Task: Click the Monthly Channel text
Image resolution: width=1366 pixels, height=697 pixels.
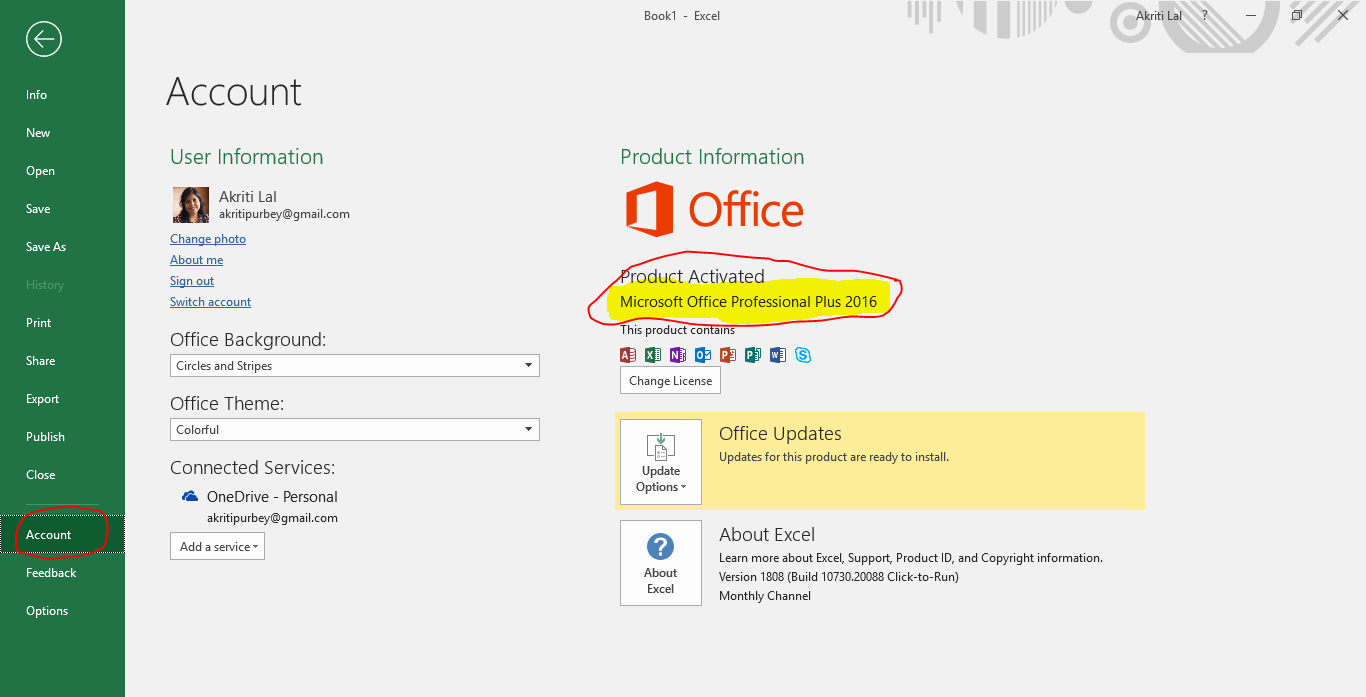Action: coord(765,596)
